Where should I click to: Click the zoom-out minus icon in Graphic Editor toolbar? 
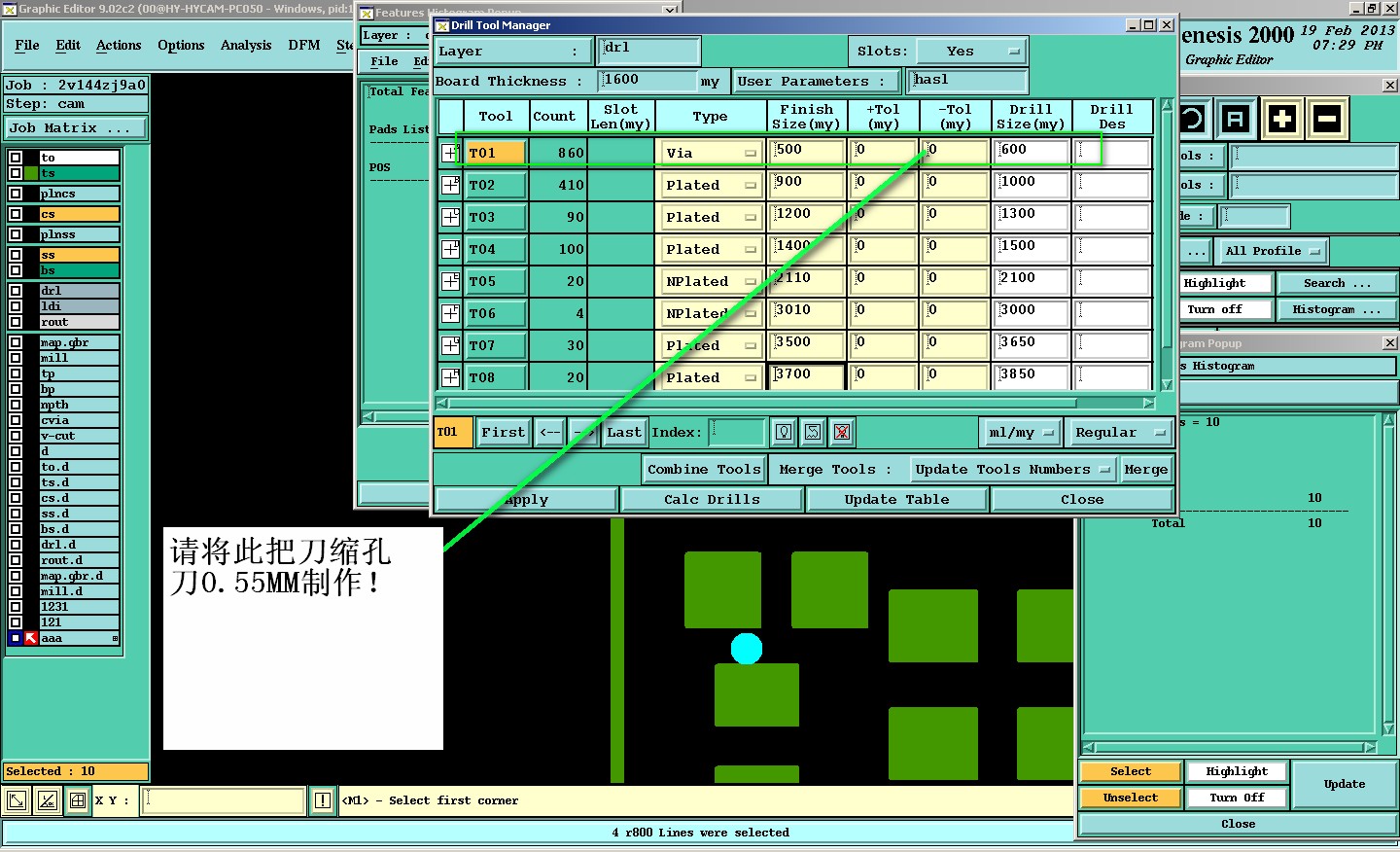(x=1327, y=120)
